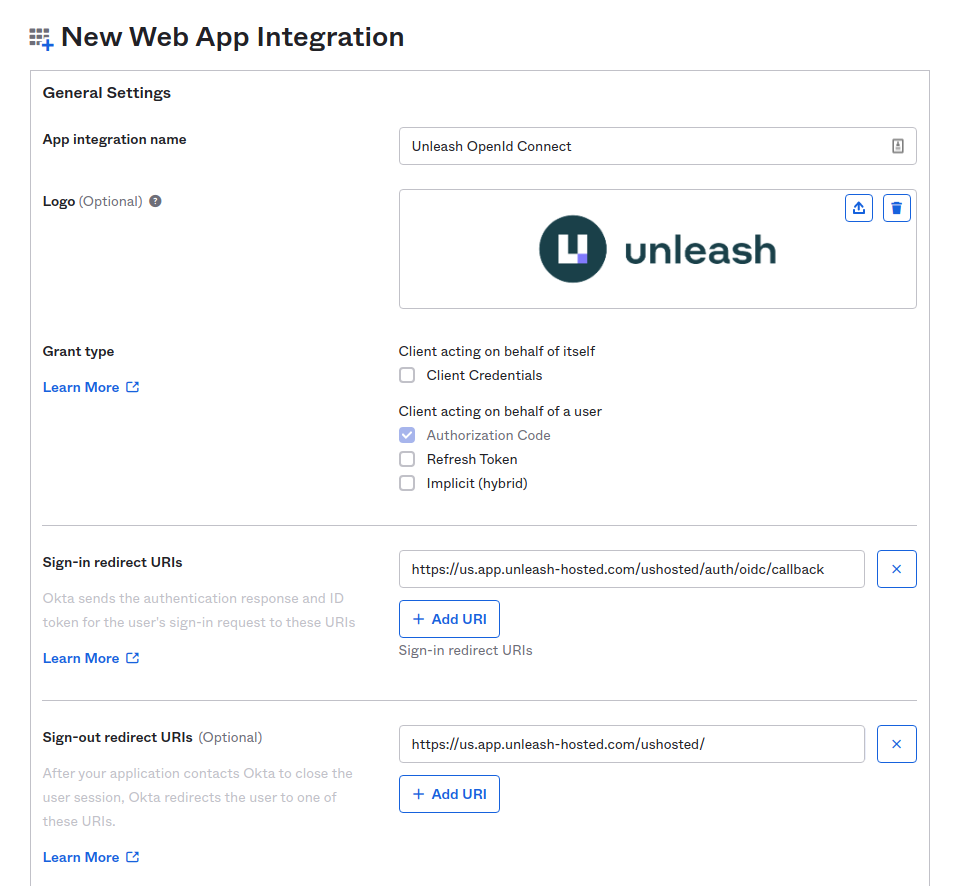Click the App integration name input field
The image size is (953, 886).
[650, 146]
